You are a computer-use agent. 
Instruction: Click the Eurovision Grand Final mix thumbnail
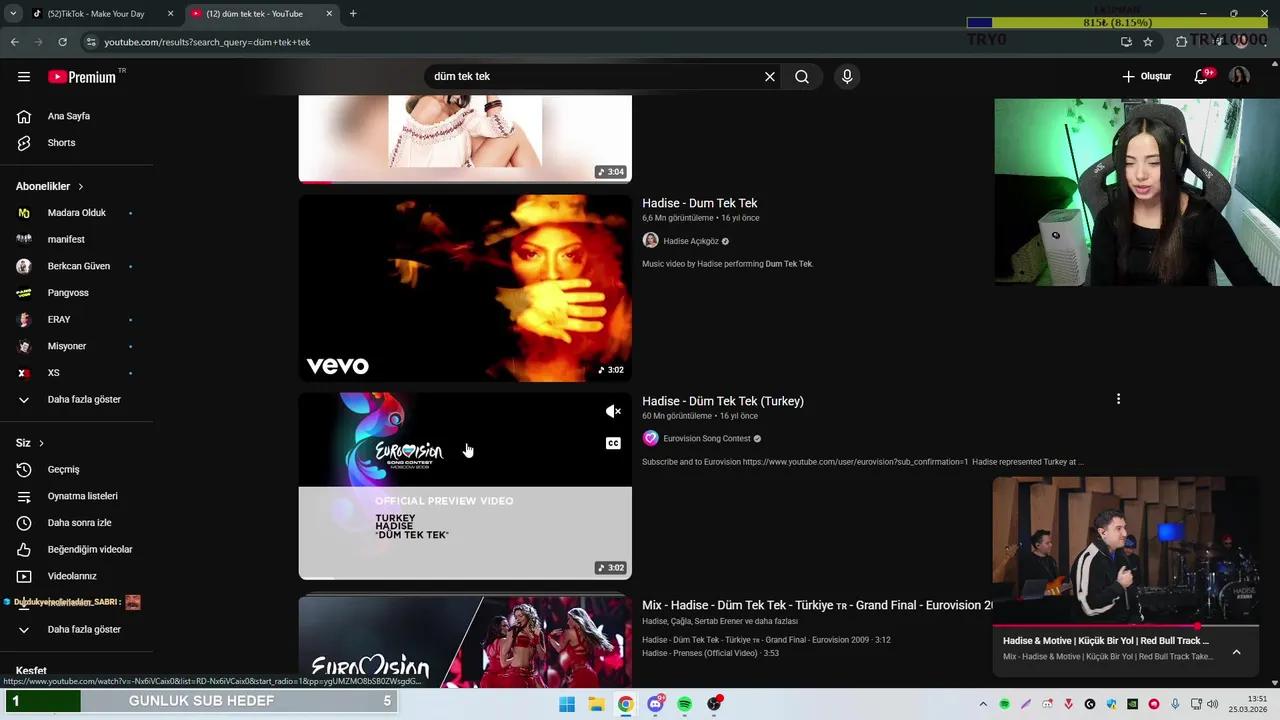[465, 640]
